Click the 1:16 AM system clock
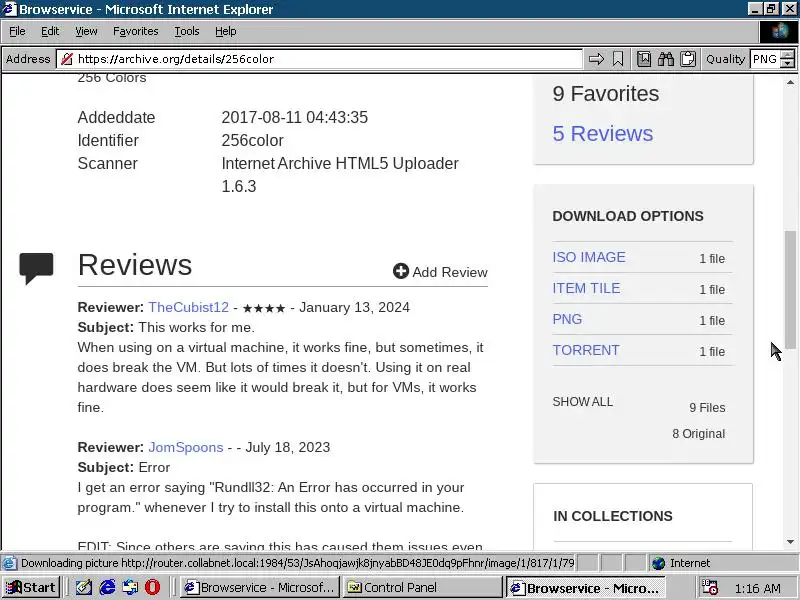The image size is (800, 600). [757, 588]
